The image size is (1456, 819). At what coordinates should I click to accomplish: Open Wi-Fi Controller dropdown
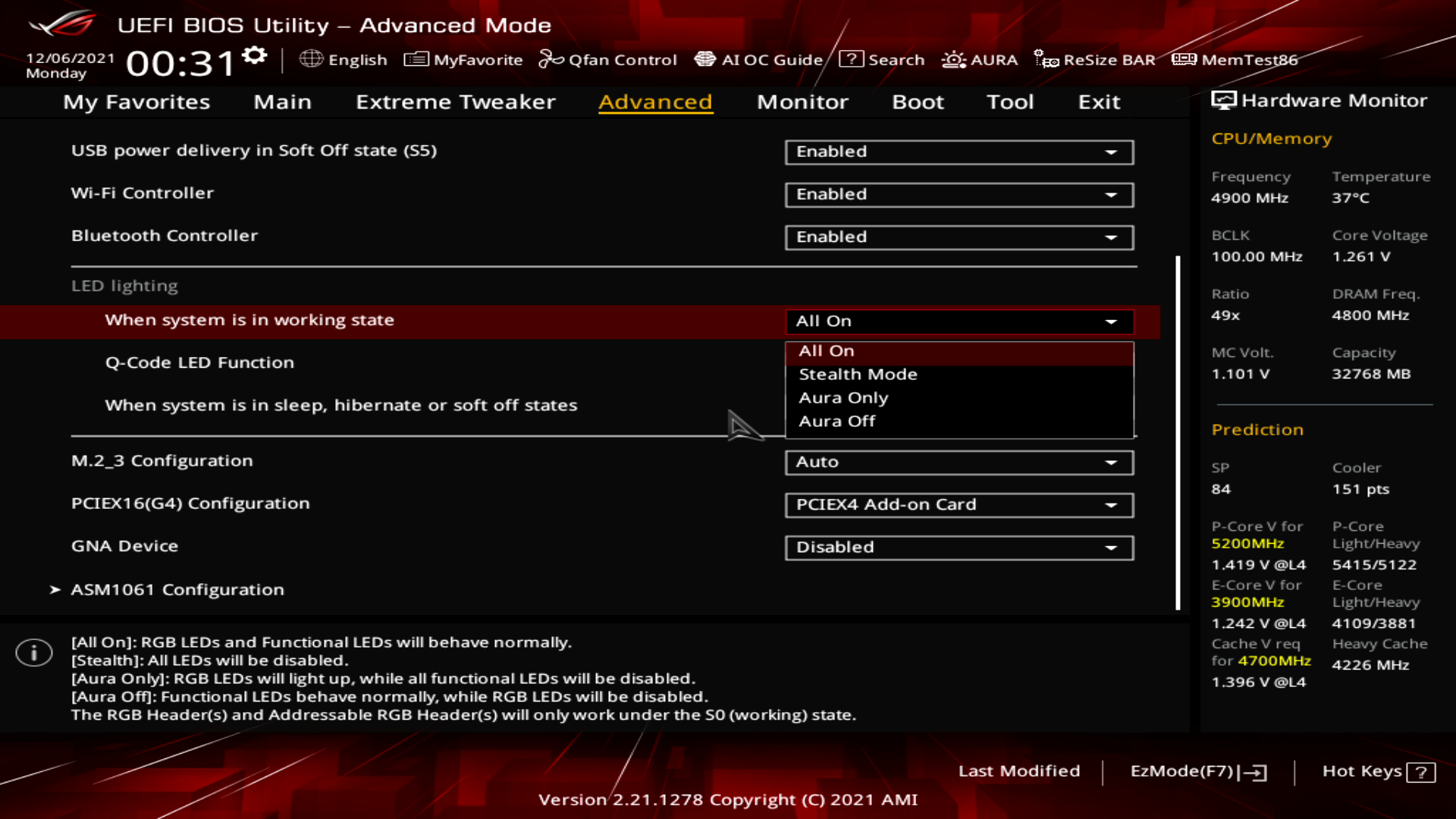[x=959, y=195]
